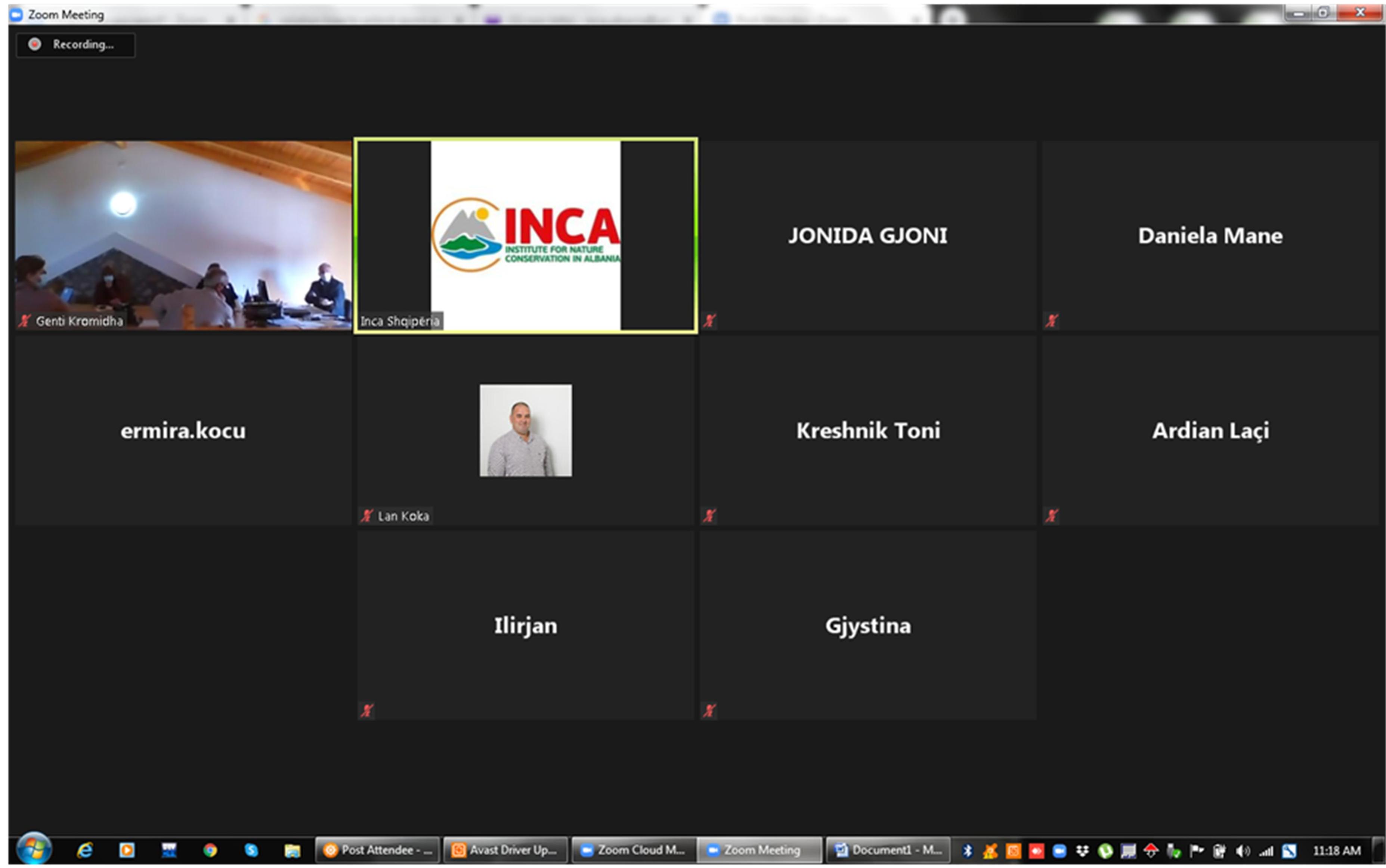Open Google Chrome from the taskbar
Viewport: 1386px width, 868px height.
tap(210, 850)
